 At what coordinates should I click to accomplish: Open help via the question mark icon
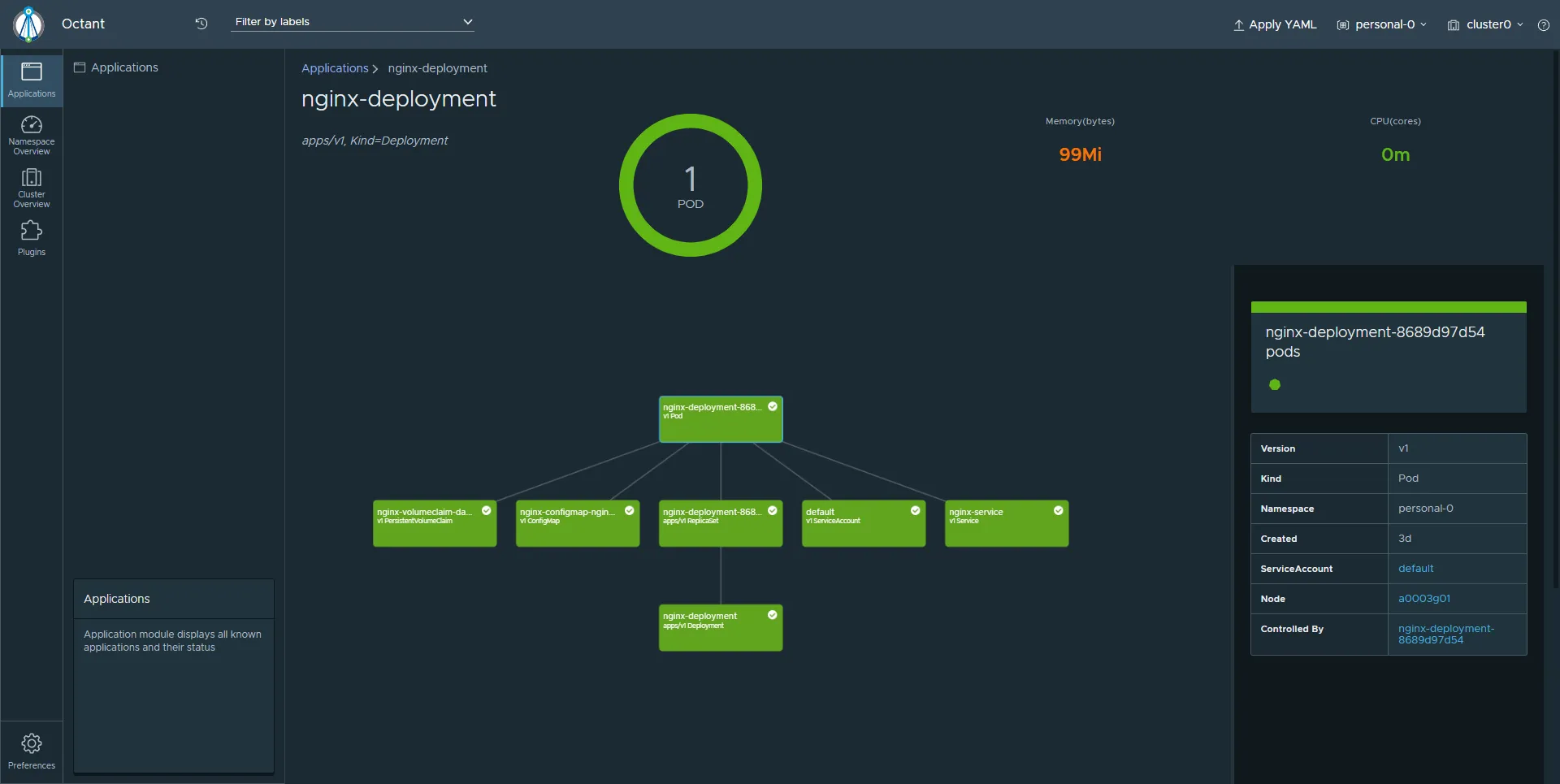click(x=1544, y=24)
